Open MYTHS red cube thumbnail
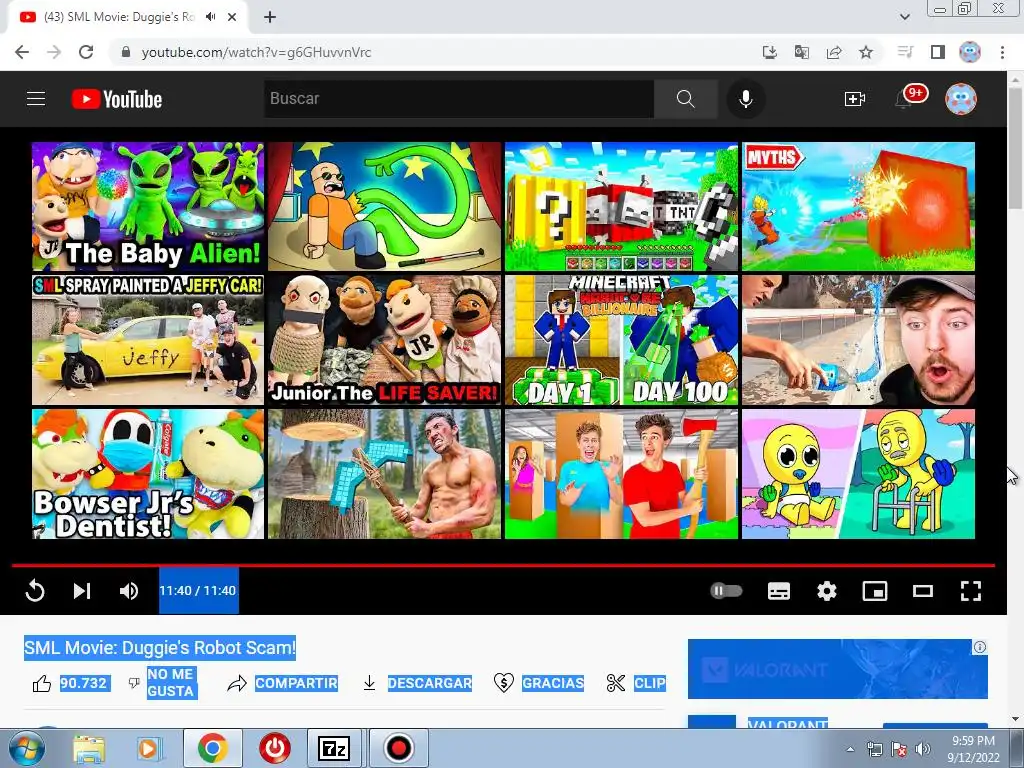The width and height of the screenshot is (1024, 768). (858, 206)
